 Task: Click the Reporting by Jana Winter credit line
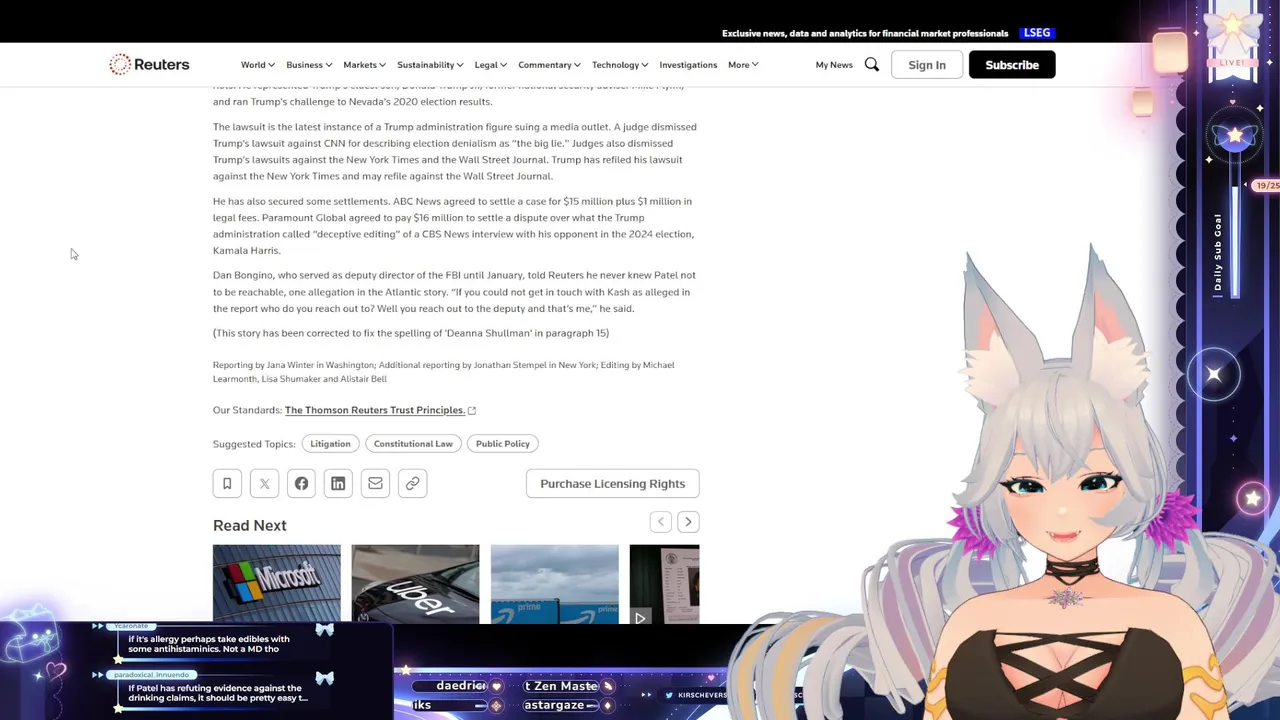(x=444, y=372)
